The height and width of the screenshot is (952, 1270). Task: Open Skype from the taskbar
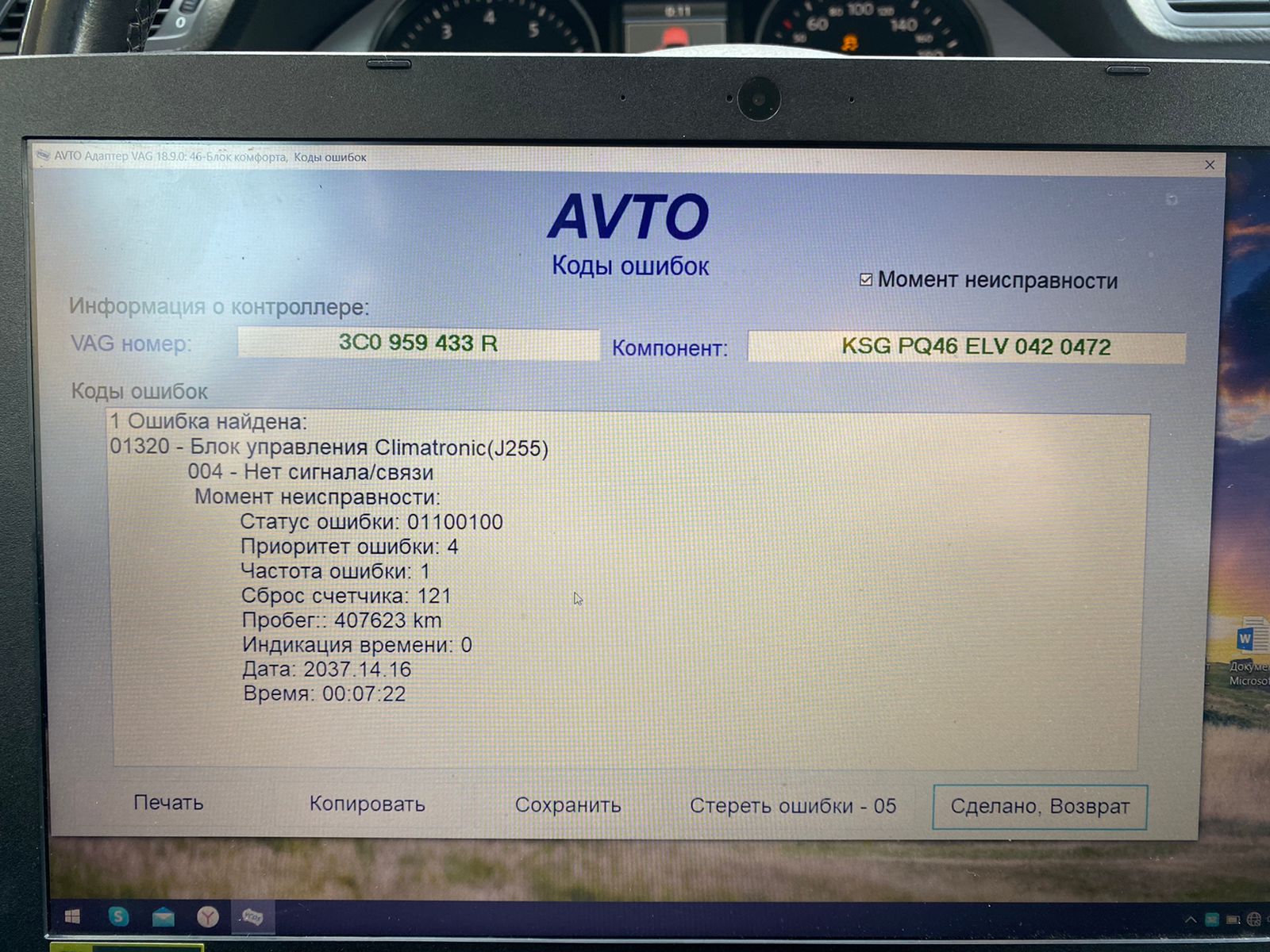(x=118, y=917)
